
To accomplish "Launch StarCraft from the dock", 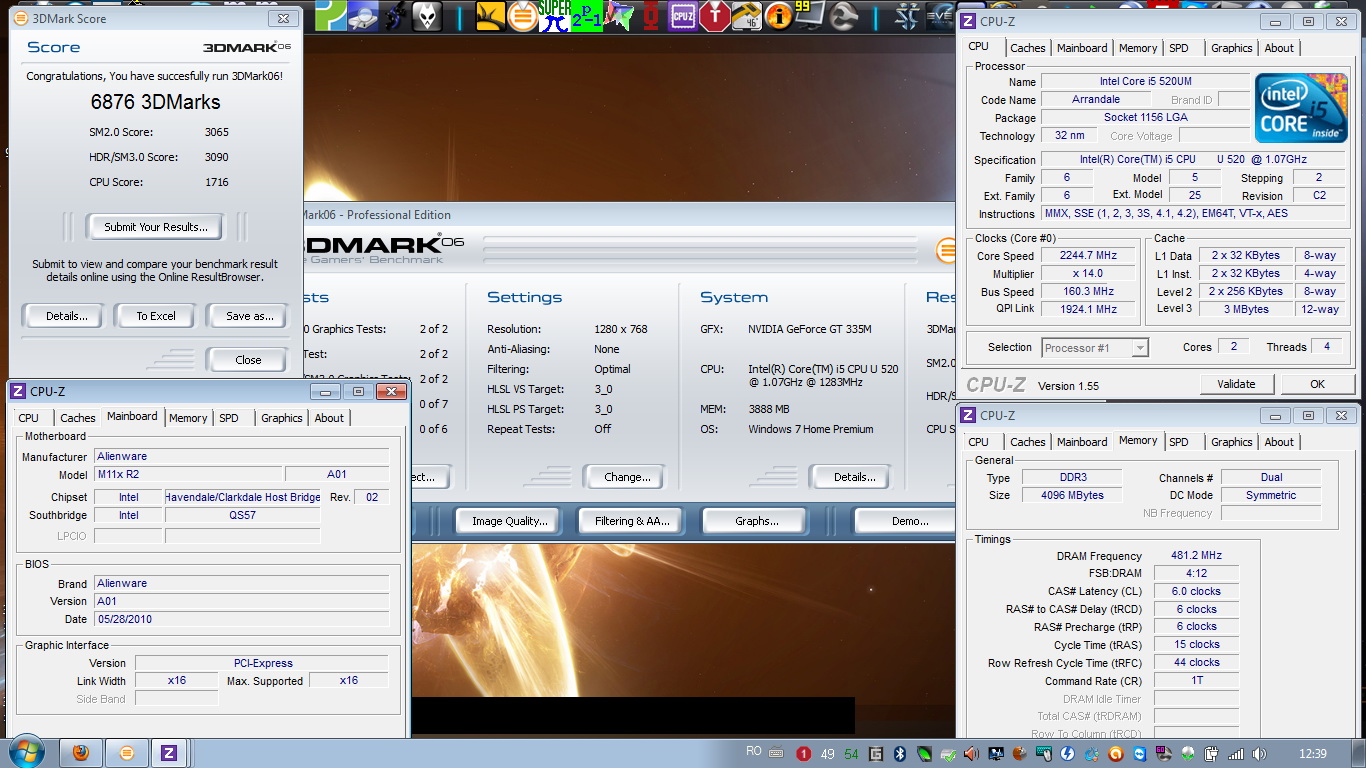I will tap(907, 16).
